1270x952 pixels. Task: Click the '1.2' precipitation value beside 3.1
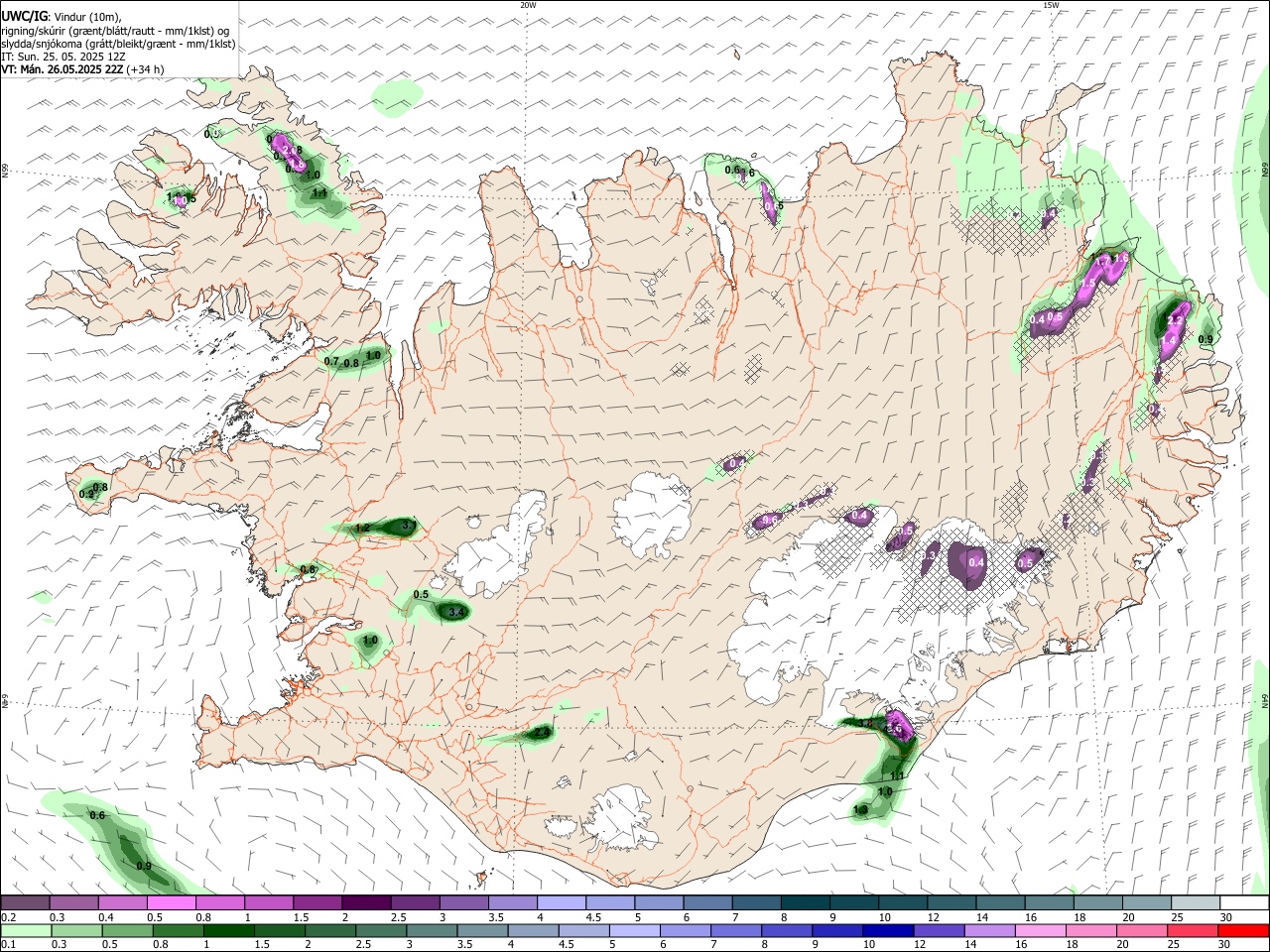[362, 529]
